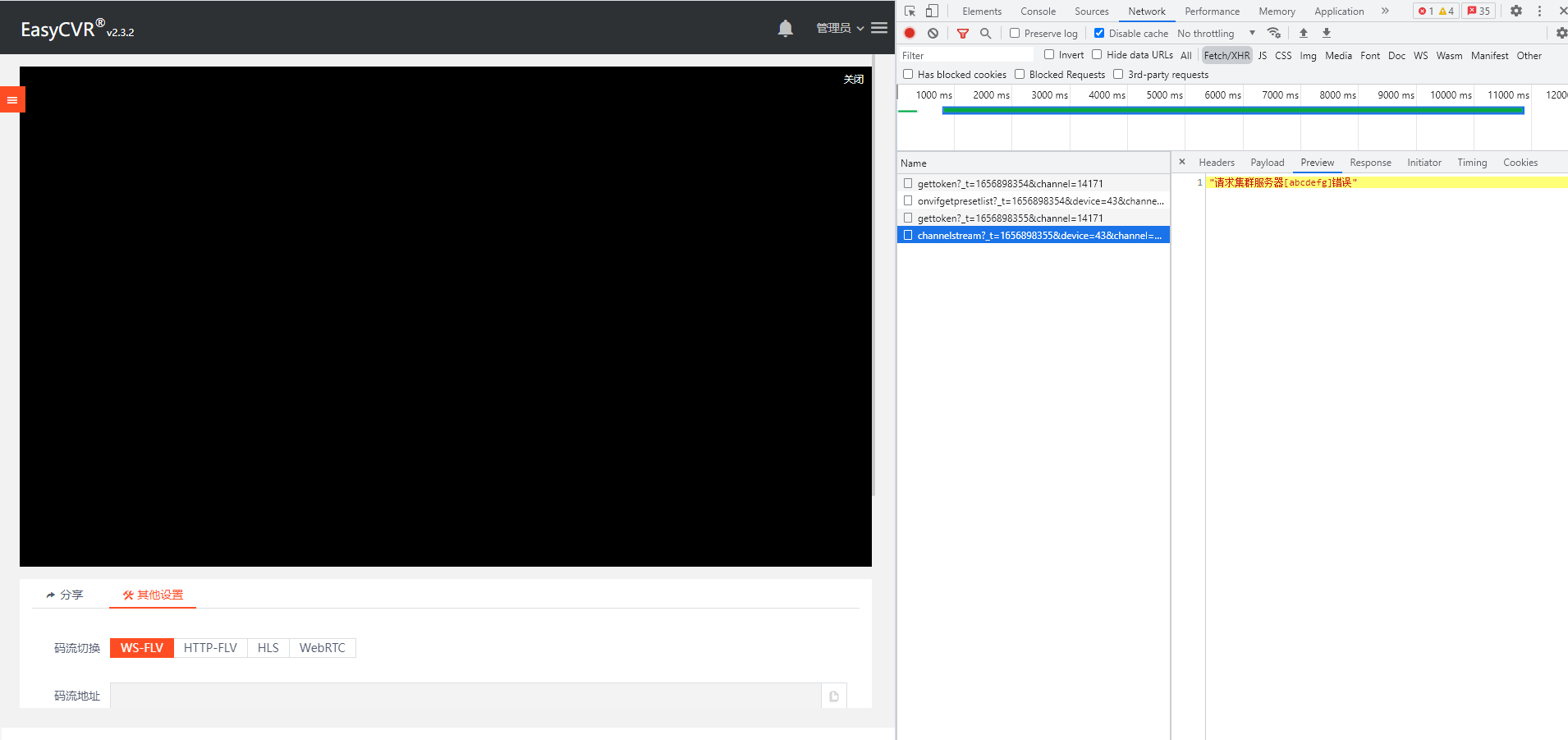Open DevTools three-dot customize menu
Screen dimensions: 1568x740
click(x=1539, y=11)
